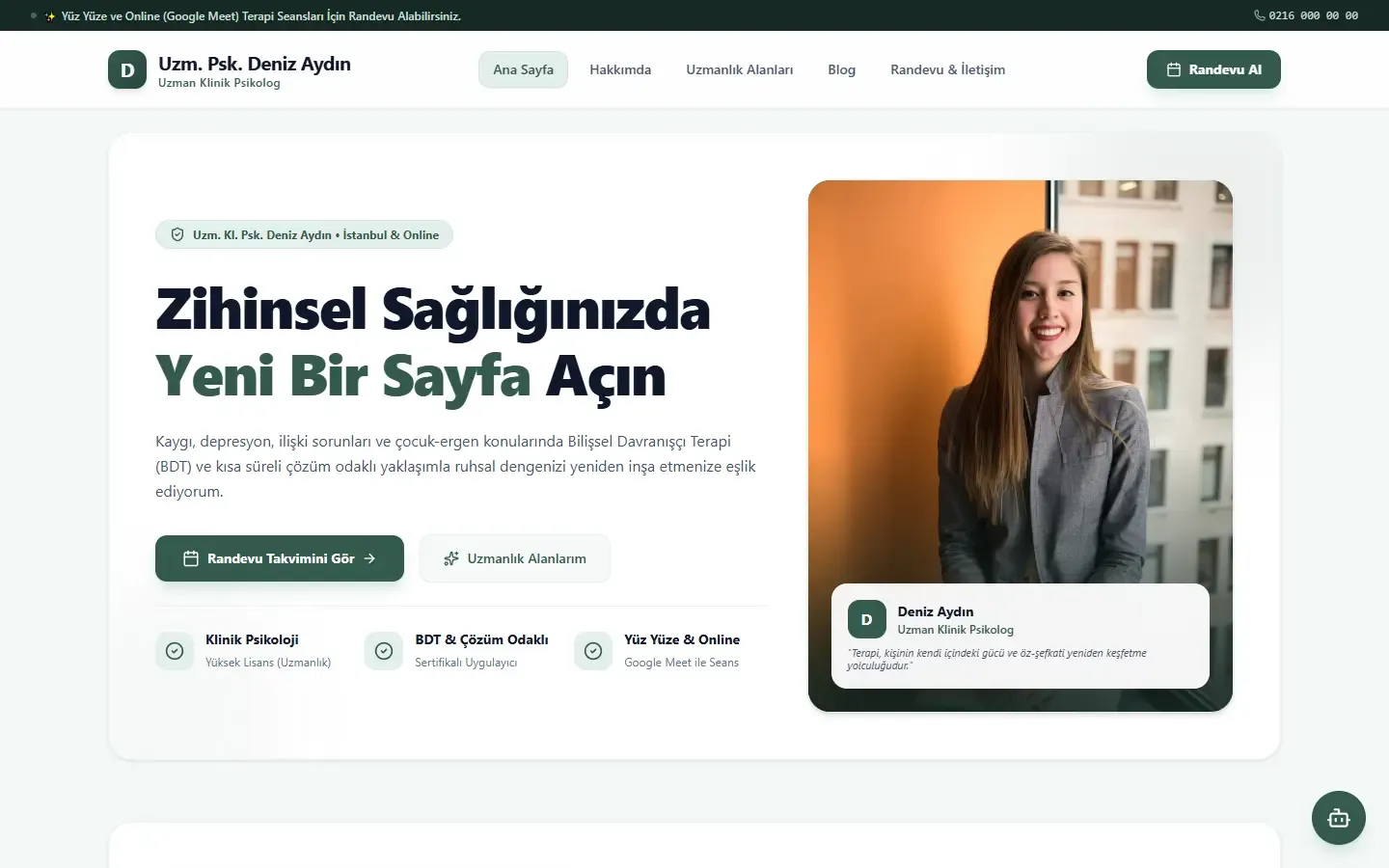Click the sparkle icon in the top announcement bar
This screenshot has width=1389, height=868.
pyautogui.click(x=50, y=16)
